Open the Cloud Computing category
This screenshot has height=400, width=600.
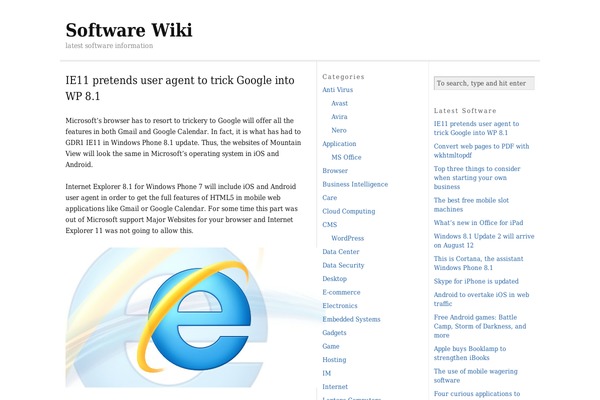pyautogui.click(x=349, y=211)
